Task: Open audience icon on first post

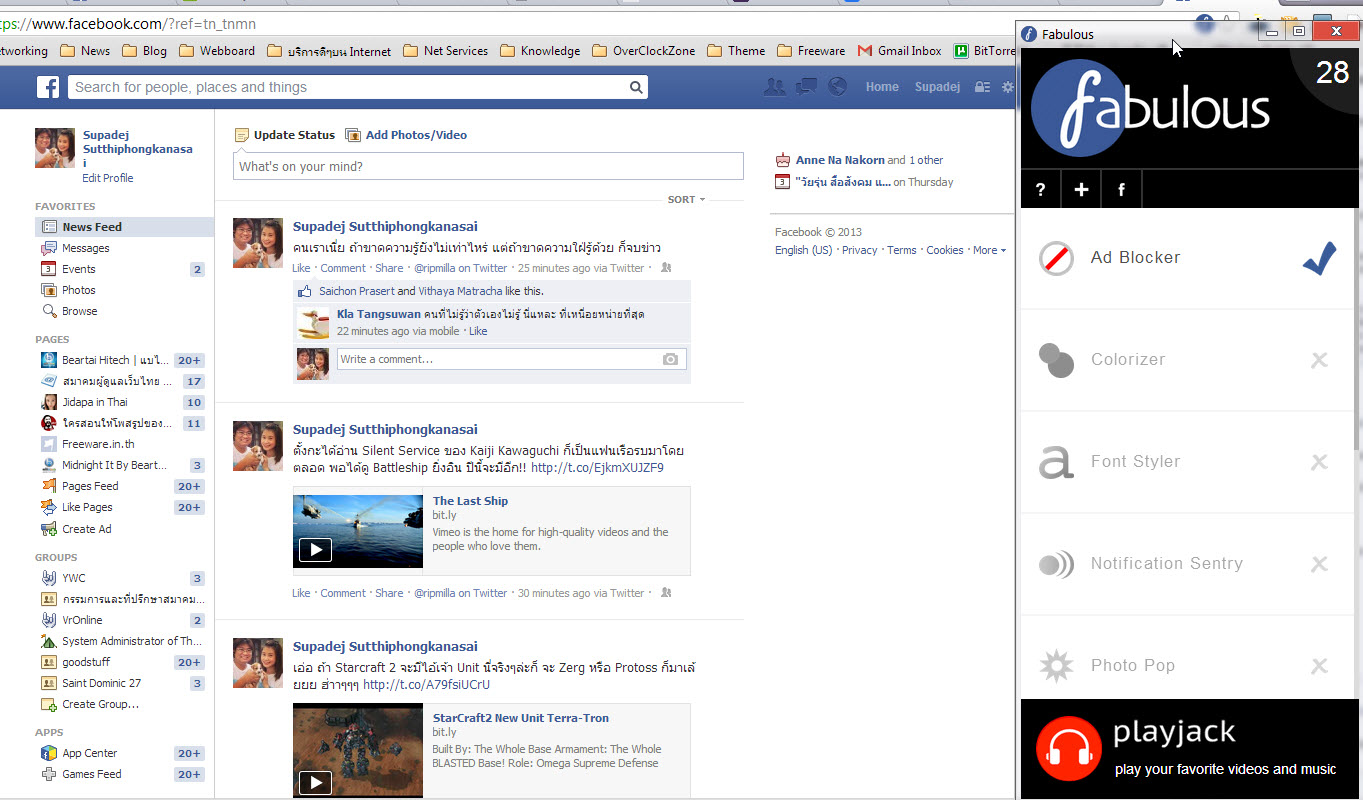Action: click(666, 268)
